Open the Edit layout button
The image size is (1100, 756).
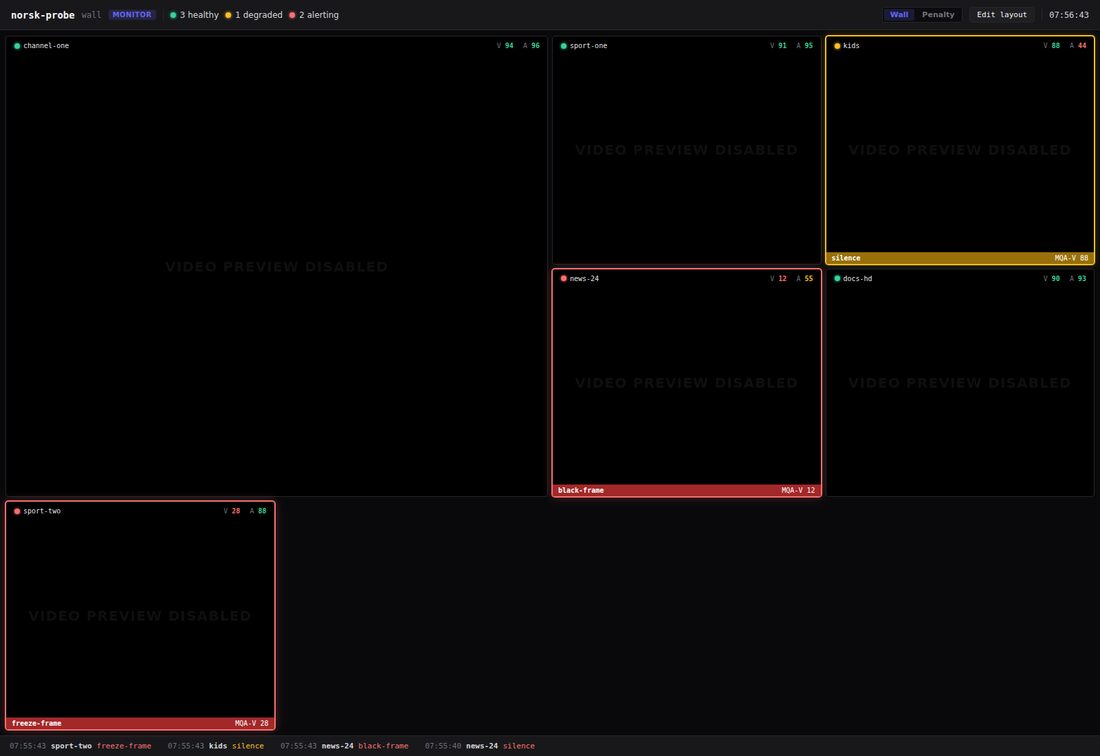1001,15
